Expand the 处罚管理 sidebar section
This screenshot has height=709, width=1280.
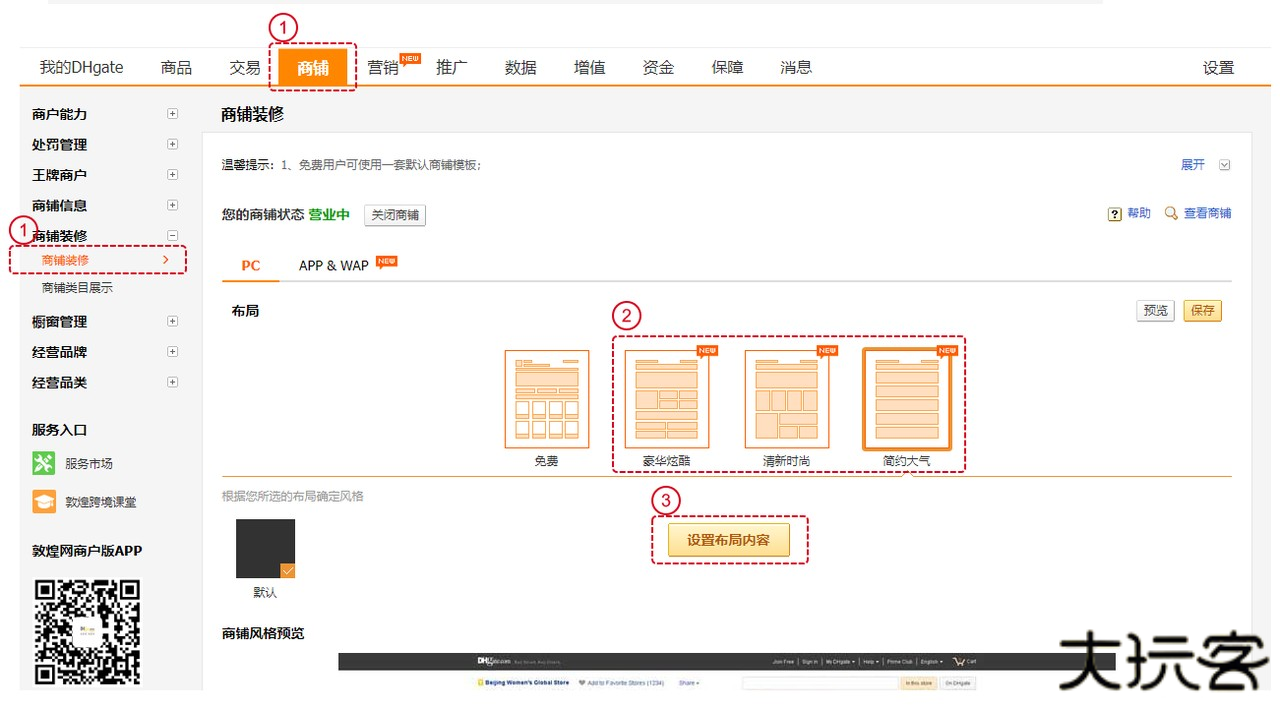(172, 144)
